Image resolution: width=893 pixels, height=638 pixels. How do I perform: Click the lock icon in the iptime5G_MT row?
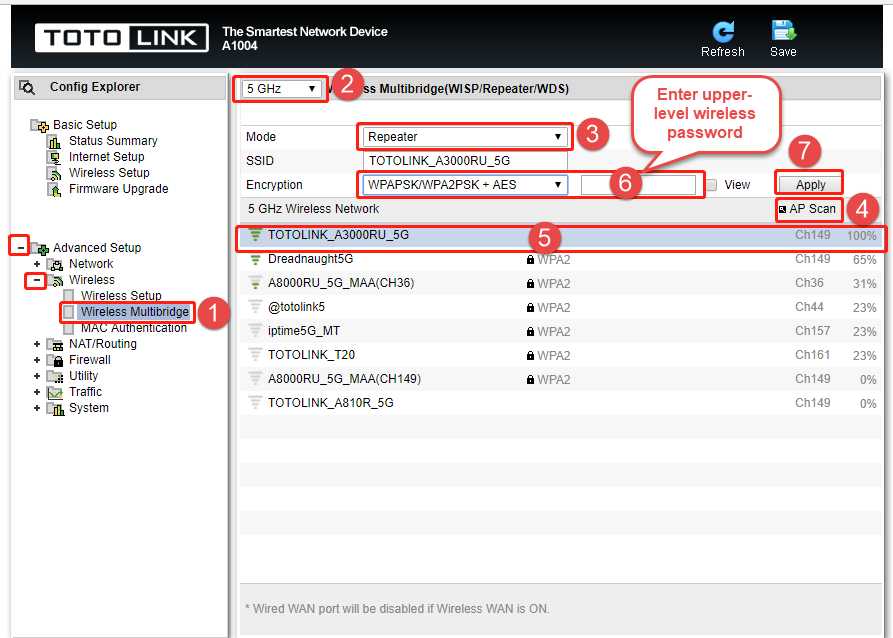(530, 332)
